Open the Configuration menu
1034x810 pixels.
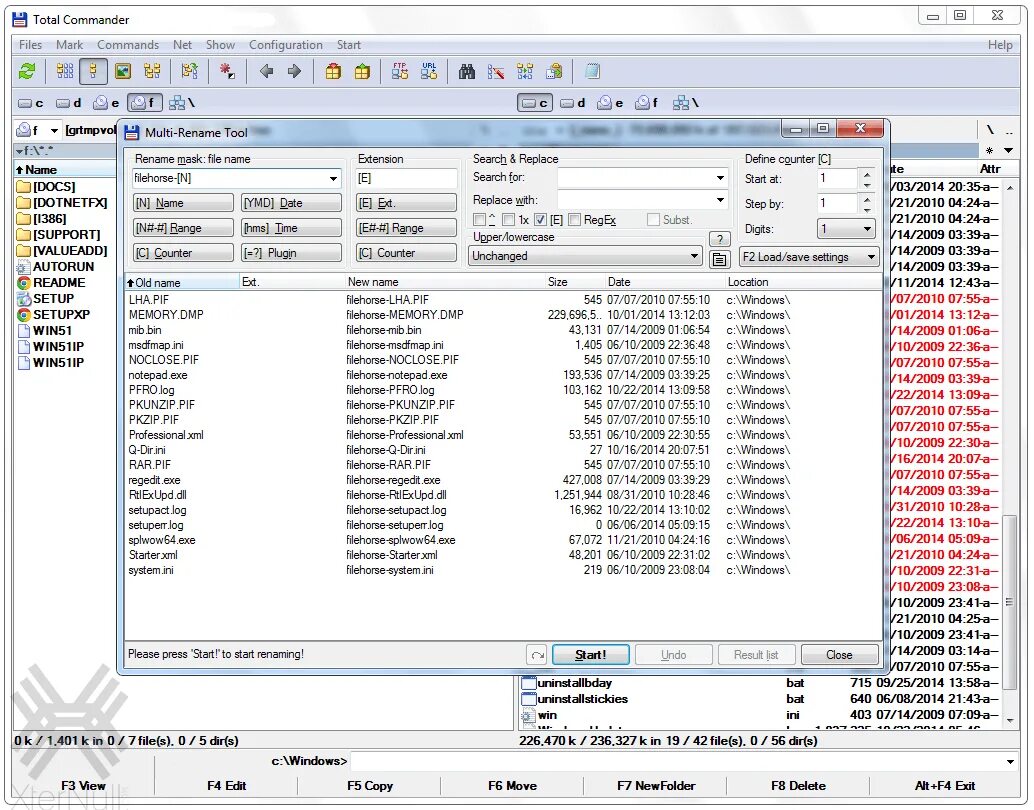pyautogui.click(x=286, y=45)
